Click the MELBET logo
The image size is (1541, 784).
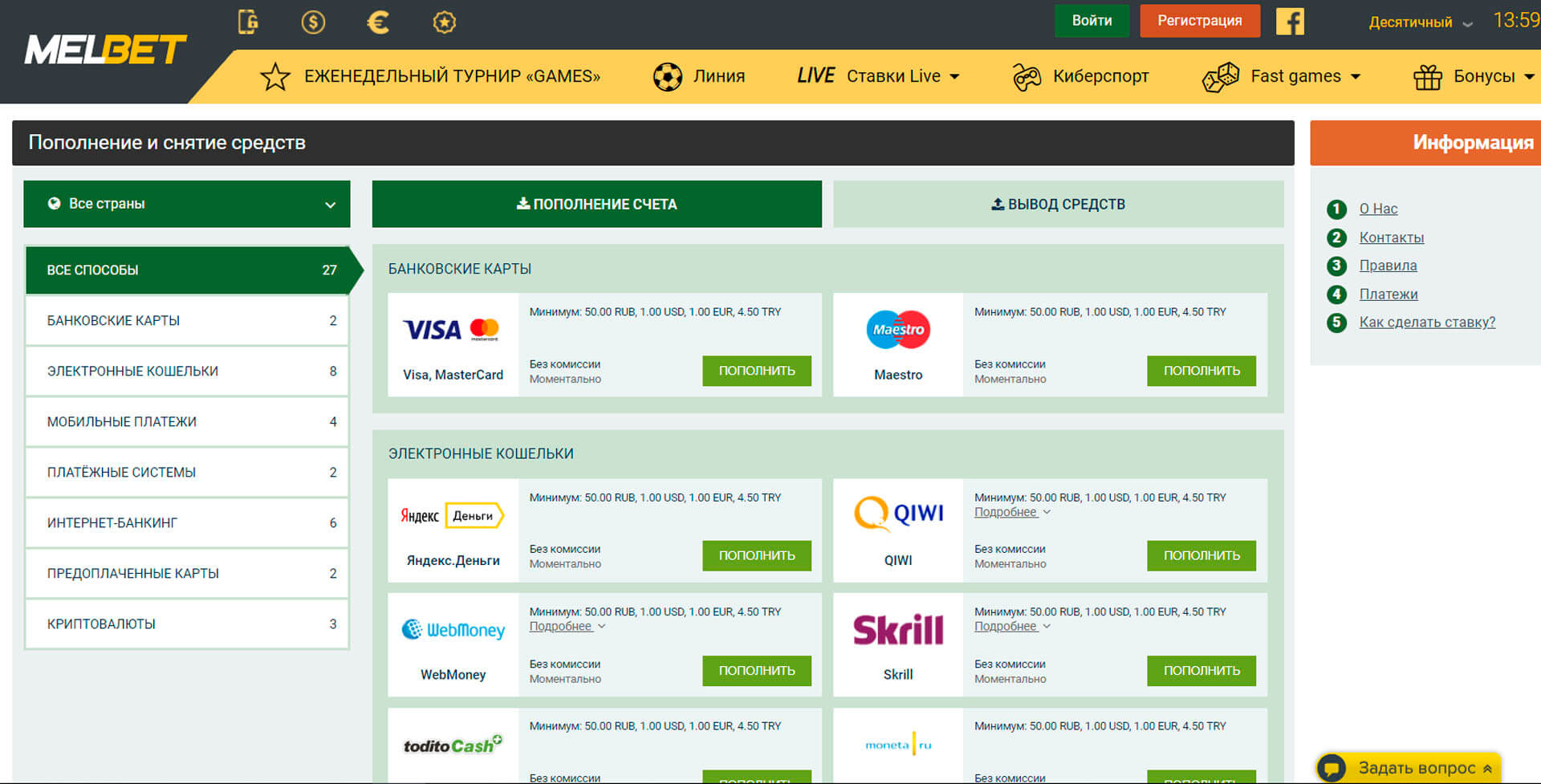point(105,50)
